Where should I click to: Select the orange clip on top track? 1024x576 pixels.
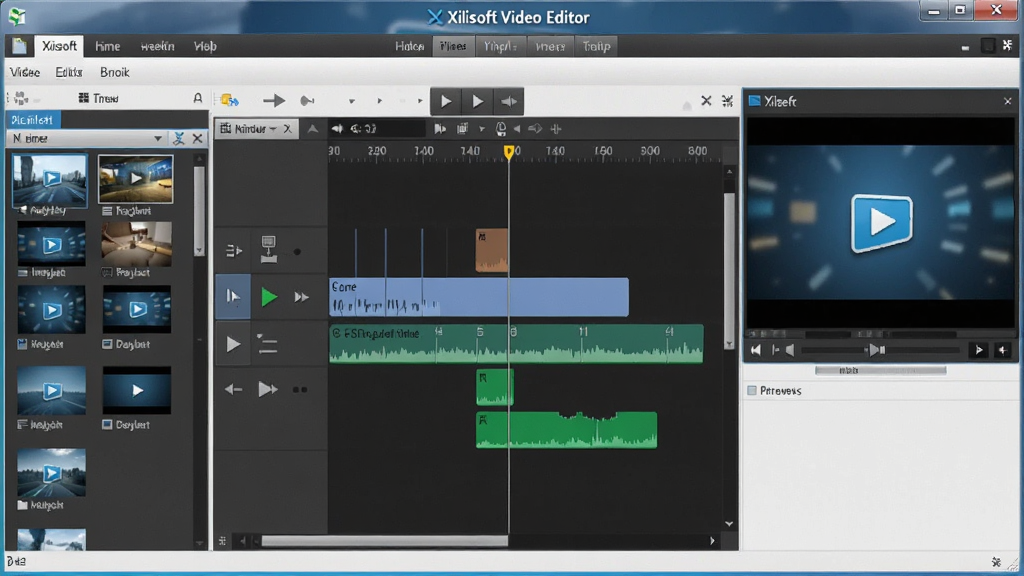tap(492, 250)
